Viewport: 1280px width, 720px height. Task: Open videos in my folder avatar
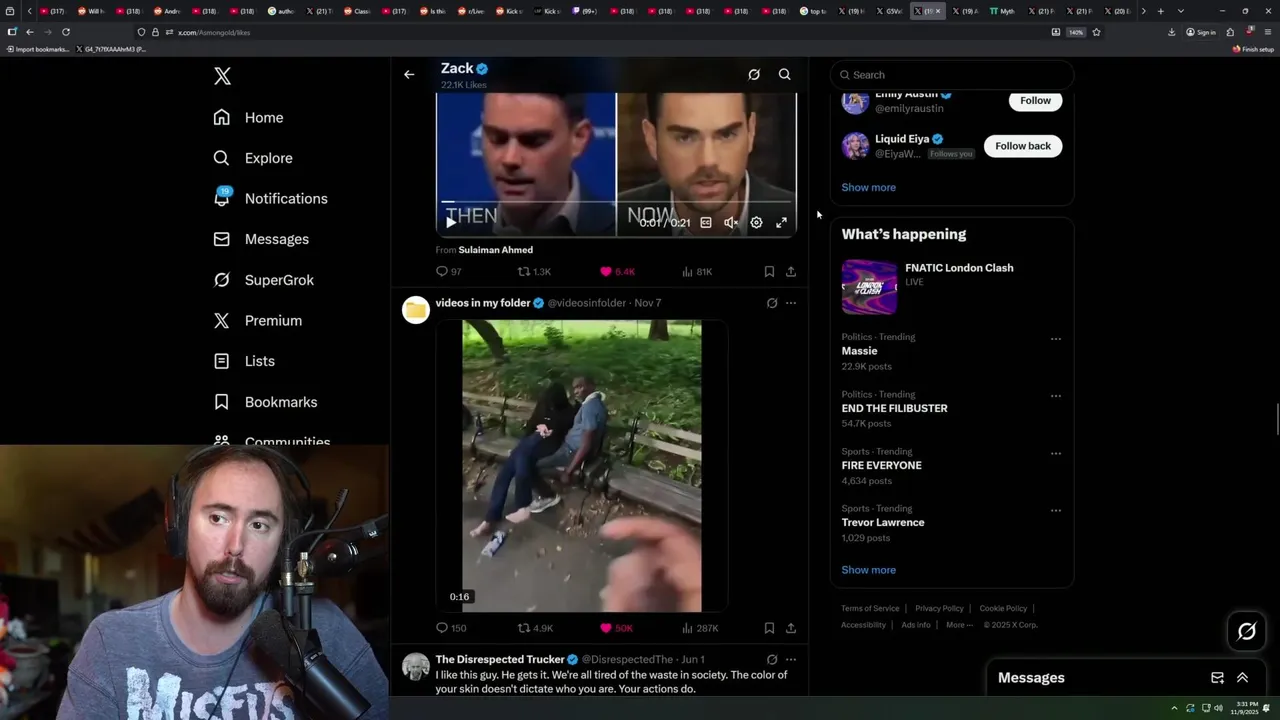[416, 310]
